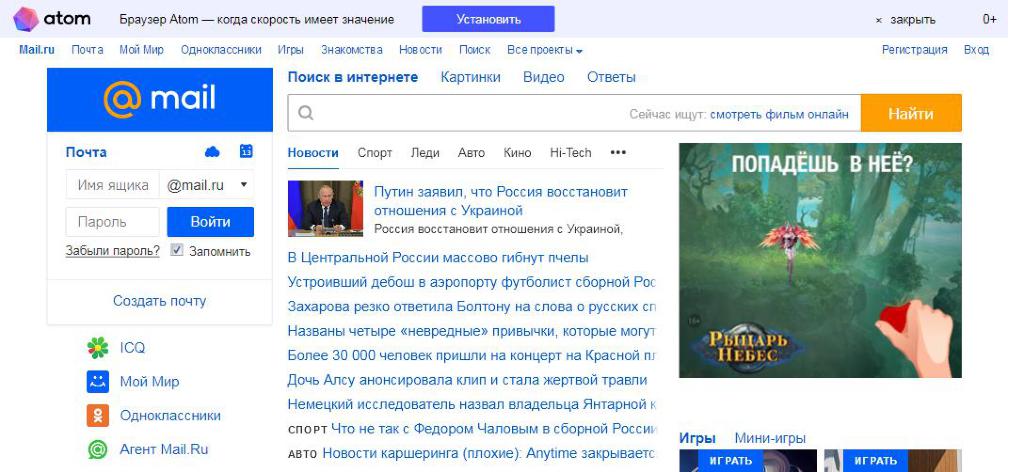Open the @mail.ru domain dropdown

click(207, 185)
